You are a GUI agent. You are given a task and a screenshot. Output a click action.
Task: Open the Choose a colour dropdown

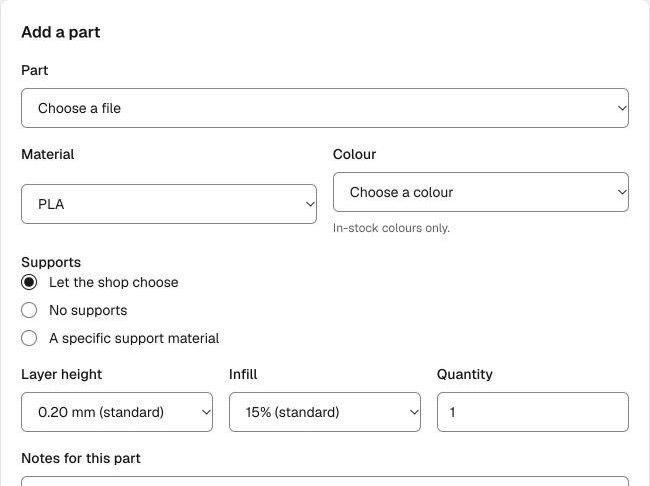pos(480,192)
